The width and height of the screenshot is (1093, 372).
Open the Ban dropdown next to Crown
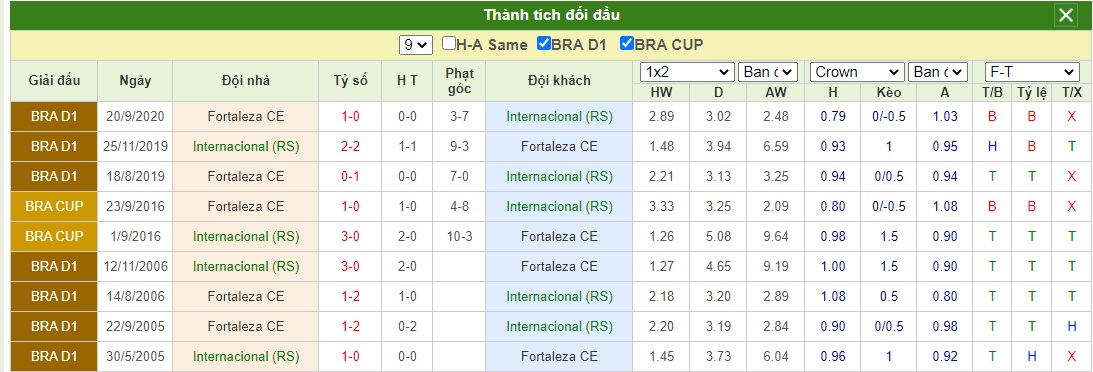click(x=938, y=72)
